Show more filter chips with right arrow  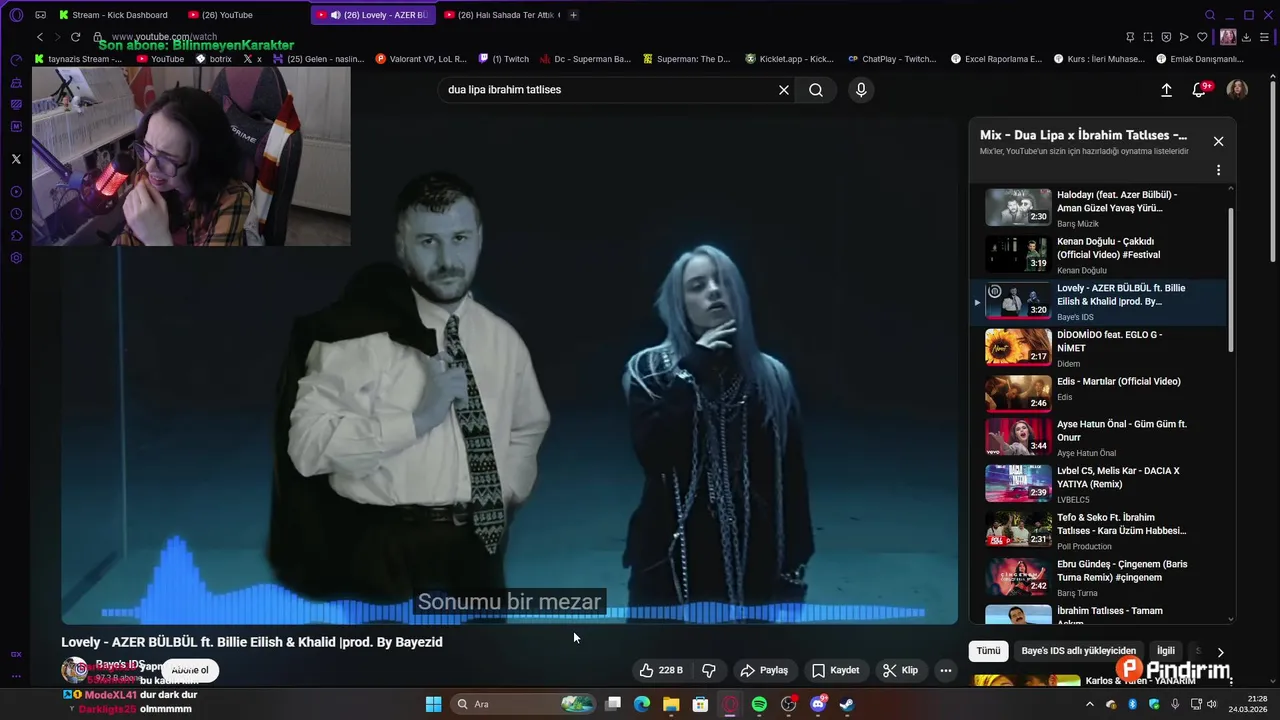click(1220, 652)
